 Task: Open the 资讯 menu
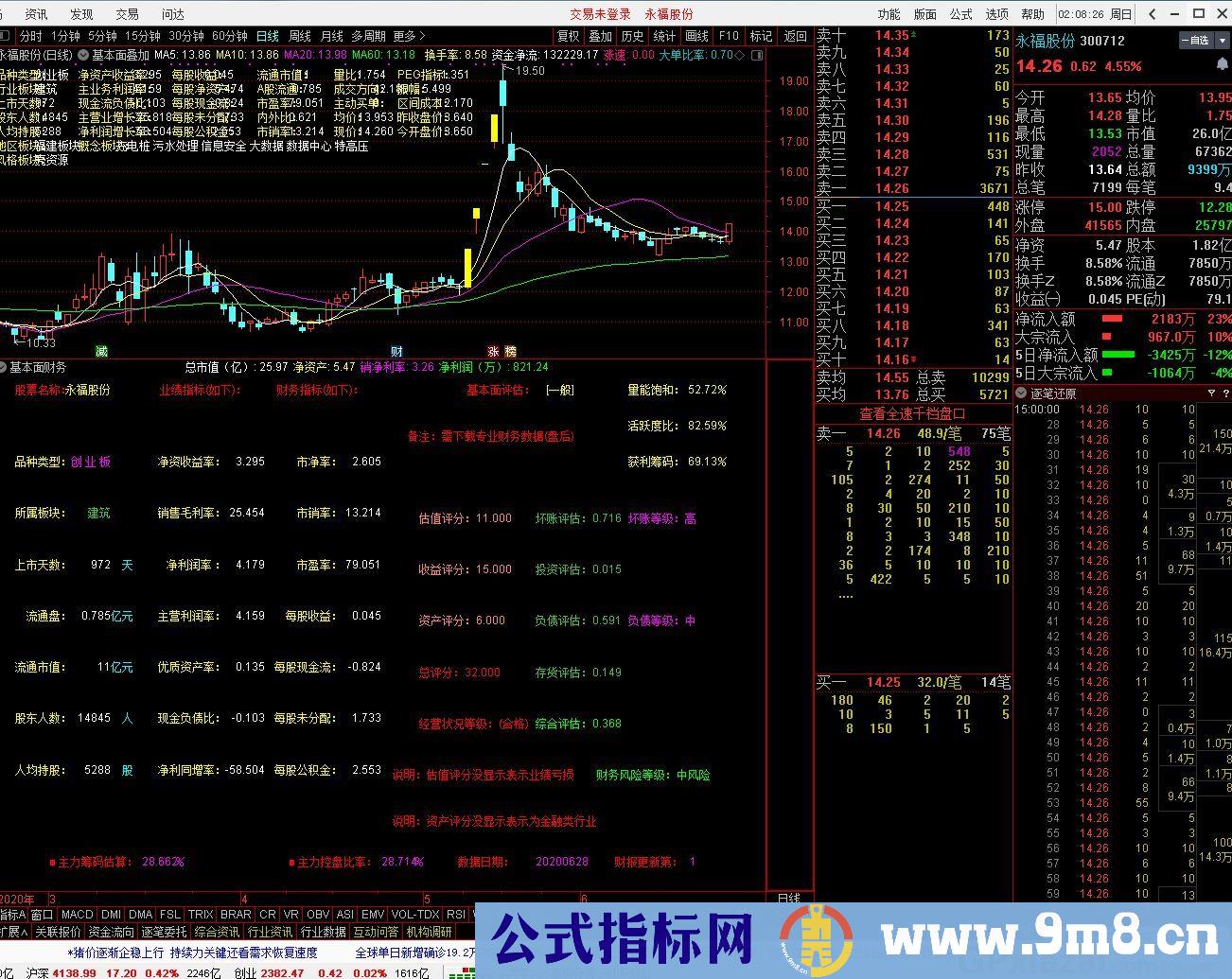coord(36,14)
